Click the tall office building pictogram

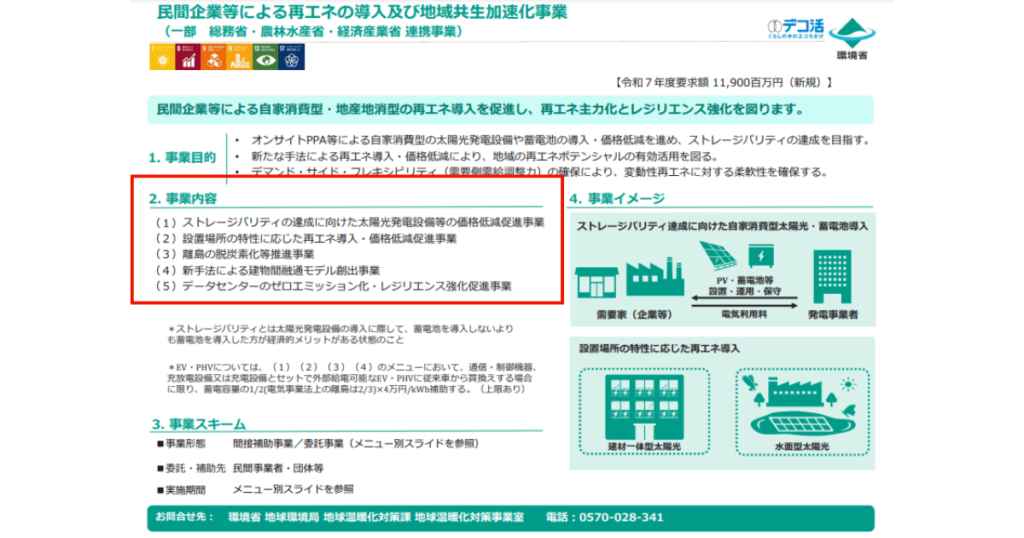pos(832,276)
